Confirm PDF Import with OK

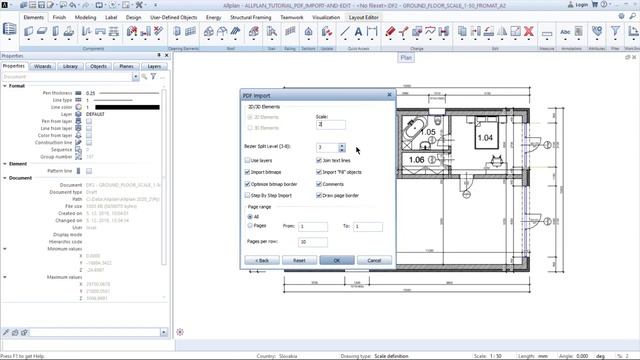point(337,260)
